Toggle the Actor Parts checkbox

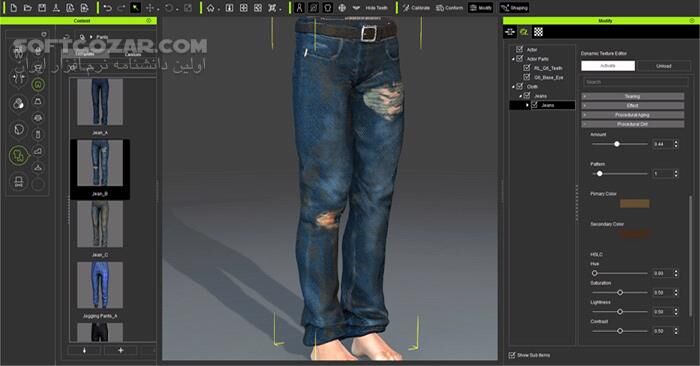[x=519, y=58]
